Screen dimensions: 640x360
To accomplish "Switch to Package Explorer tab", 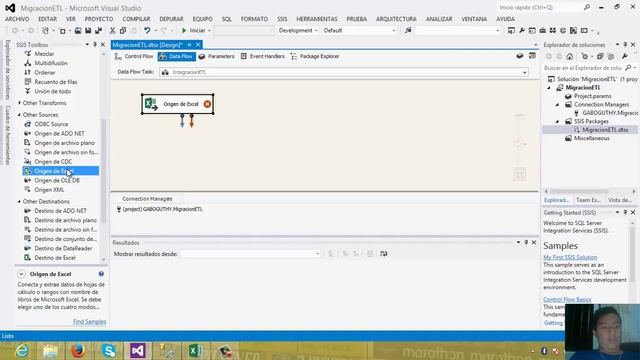I will [x=315, y=56].
